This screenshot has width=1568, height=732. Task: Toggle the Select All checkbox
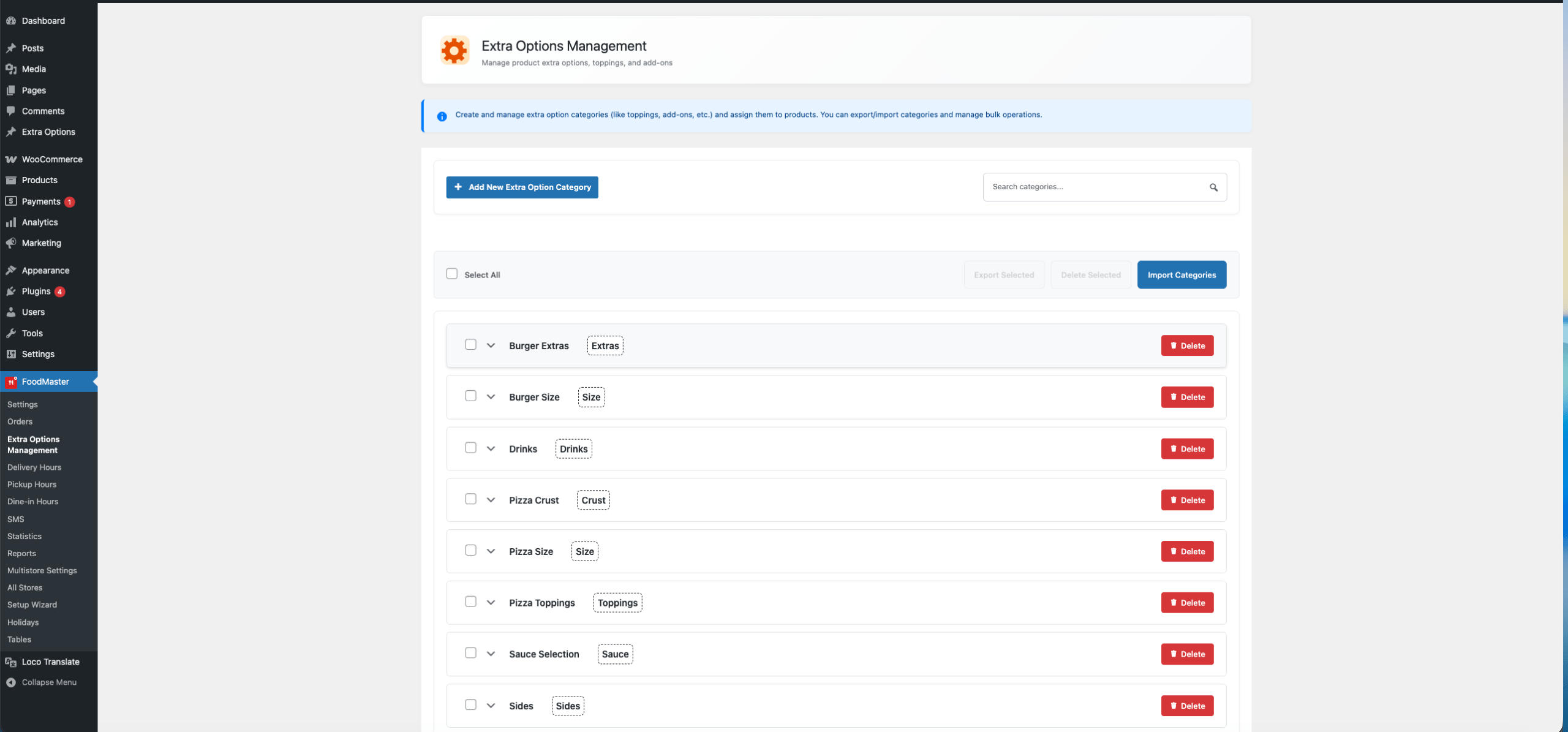pos(451,274)
